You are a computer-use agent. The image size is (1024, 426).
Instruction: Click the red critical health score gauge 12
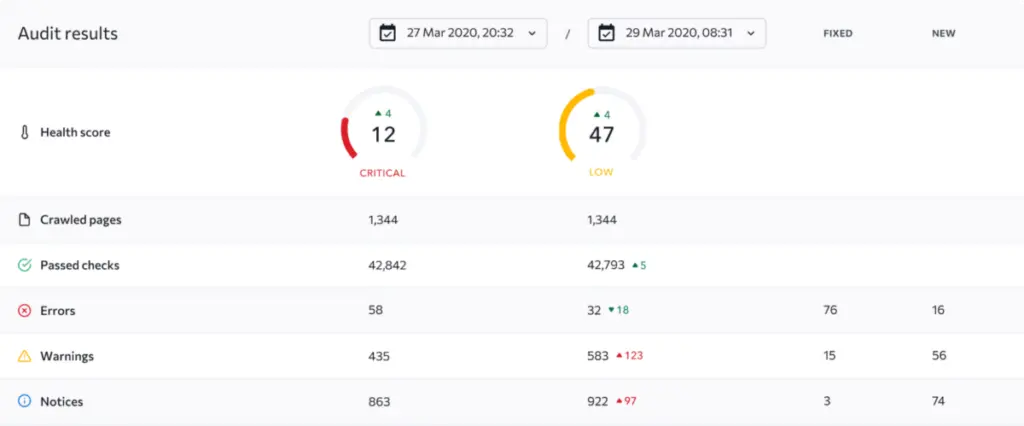click(383, 131)
